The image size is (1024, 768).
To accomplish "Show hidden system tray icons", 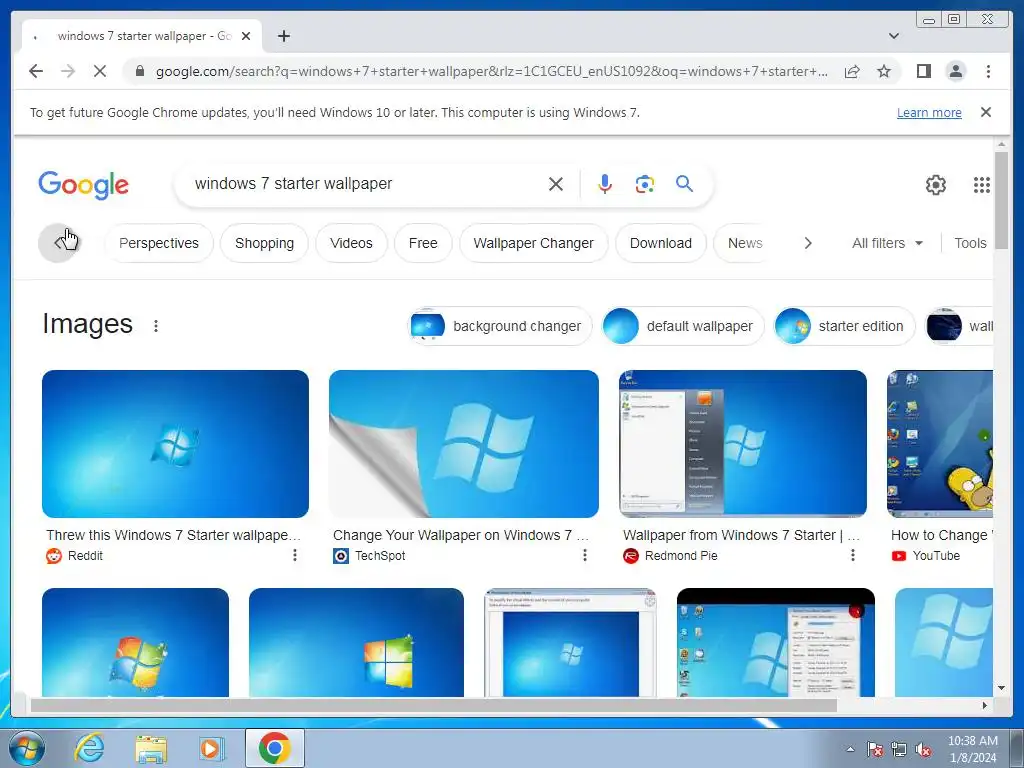I will pyautogui.click(x=850, y=749).
